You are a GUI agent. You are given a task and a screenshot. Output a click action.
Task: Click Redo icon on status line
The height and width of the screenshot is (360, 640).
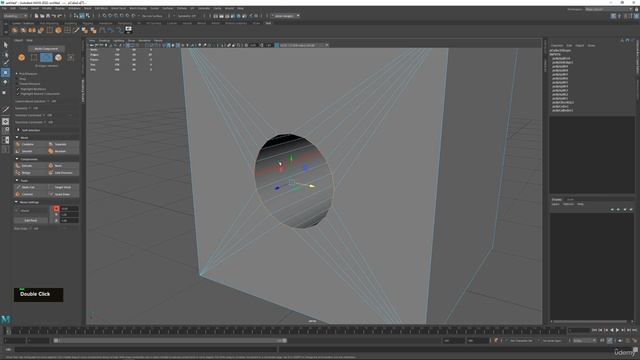click(59, 16)
